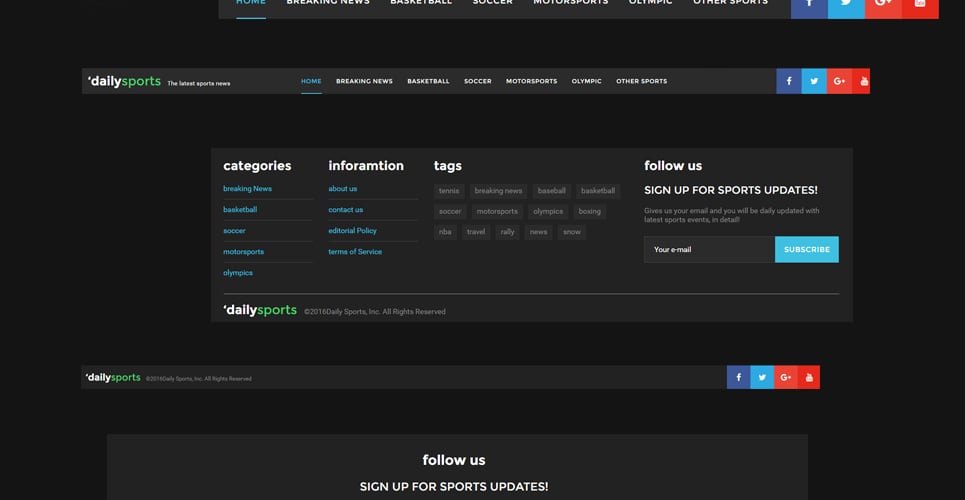Viewport: 965px width, 500px height.
Task: Click Facebook icon in the slim copyright footer bar
Action: [x=739, y=377]
